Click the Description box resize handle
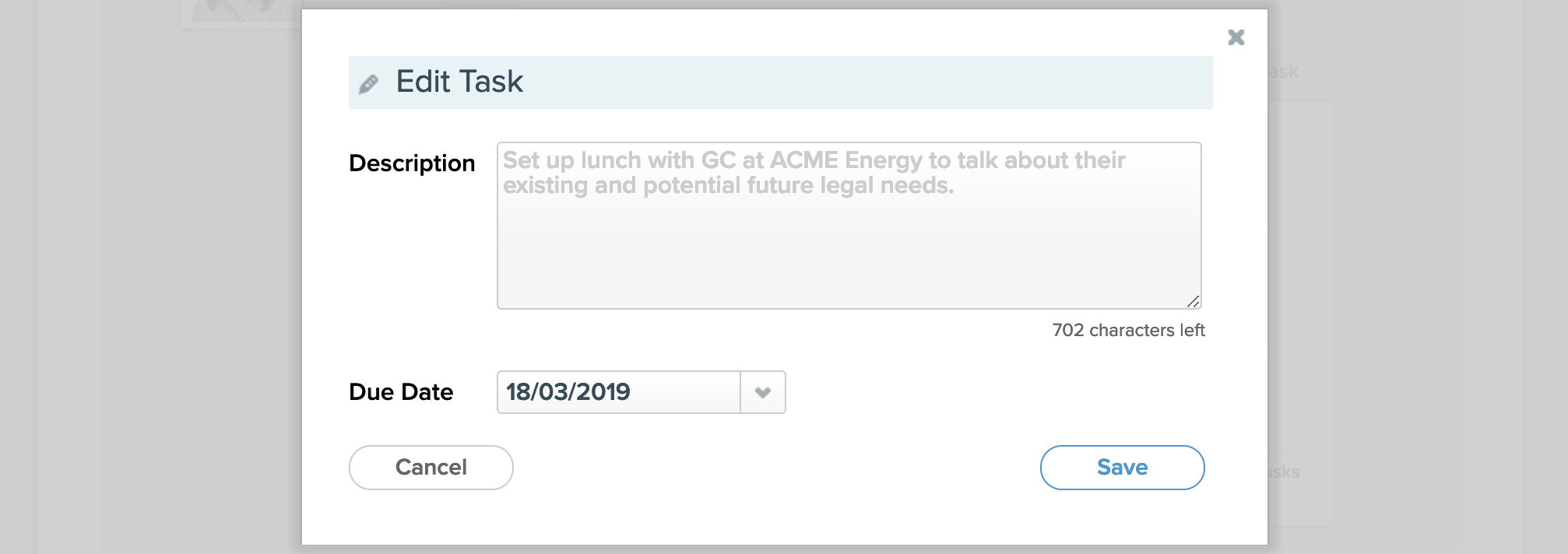1568x554 pixels. pos(1193,301)
